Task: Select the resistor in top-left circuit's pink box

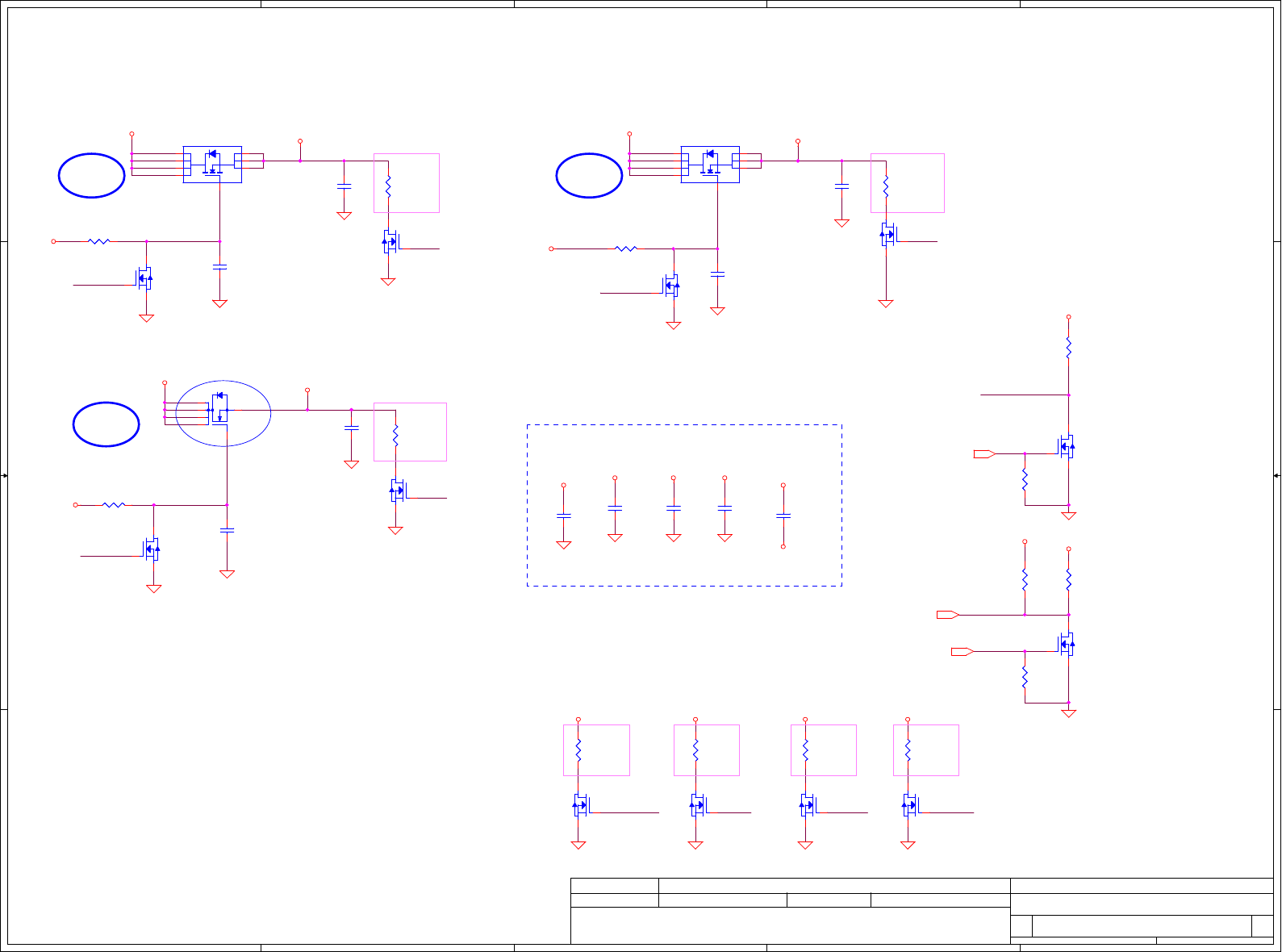Action: coord(388,186)
